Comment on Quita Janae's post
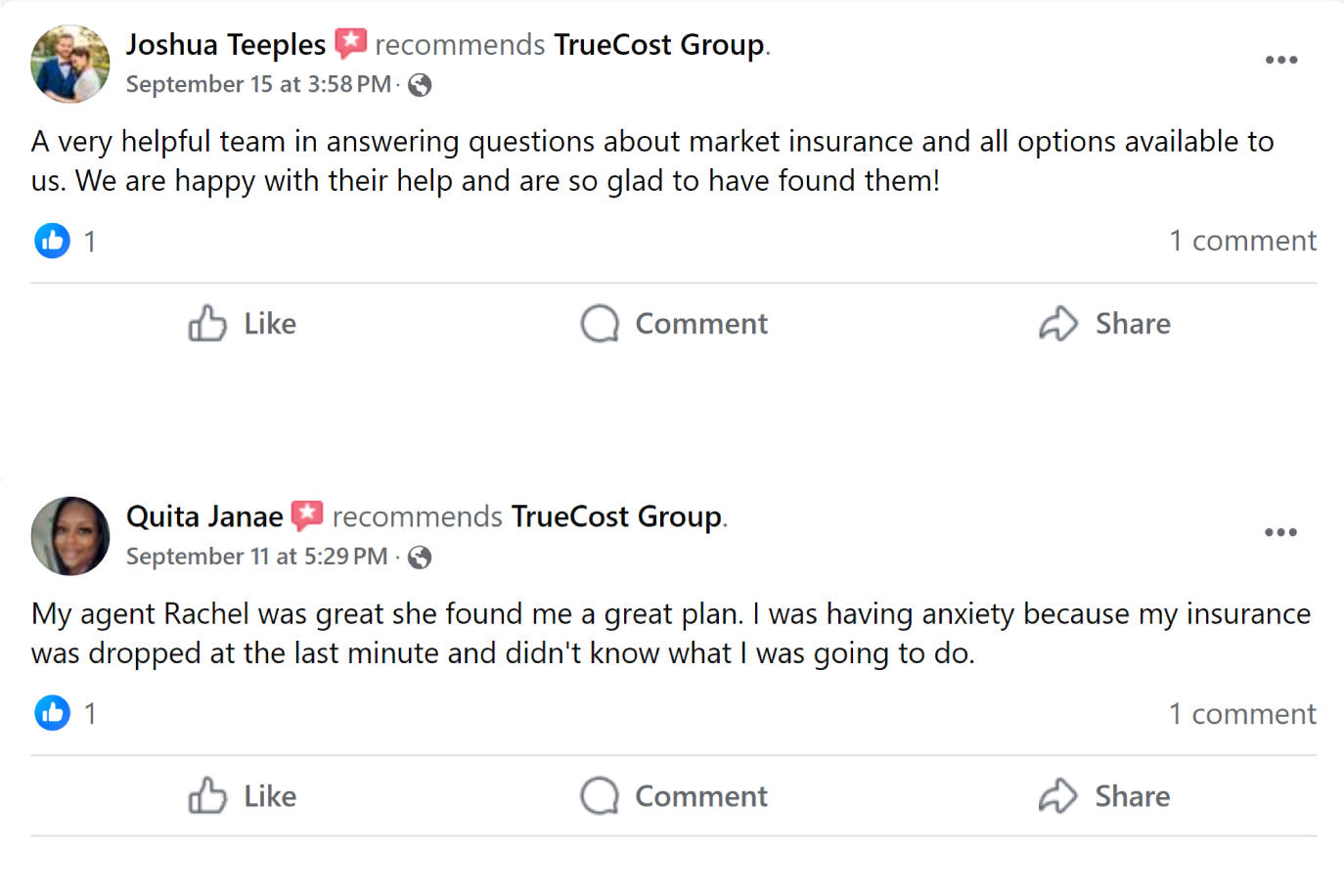 pyautogui.click(x=674, y=796)
